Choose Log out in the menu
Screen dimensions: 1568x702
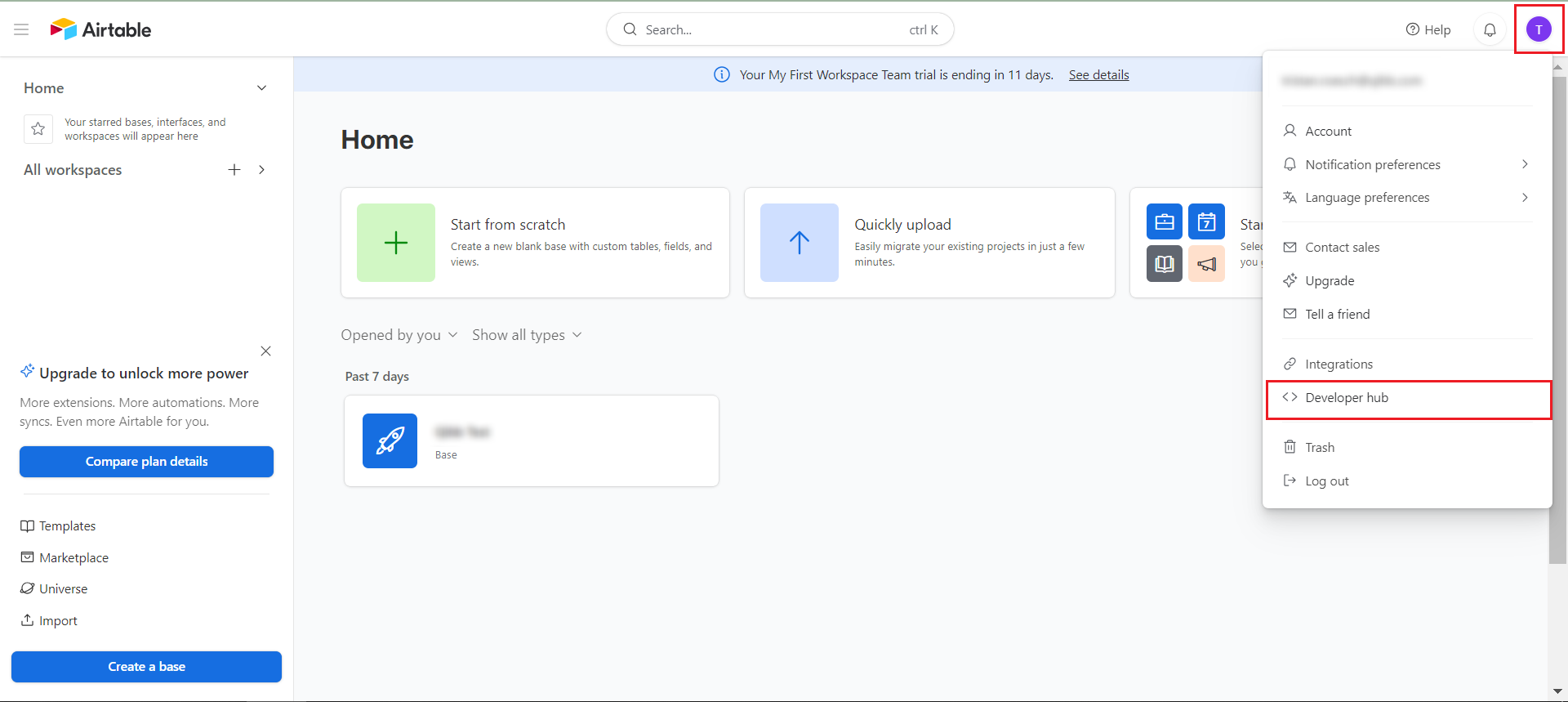click(1326, 481)
